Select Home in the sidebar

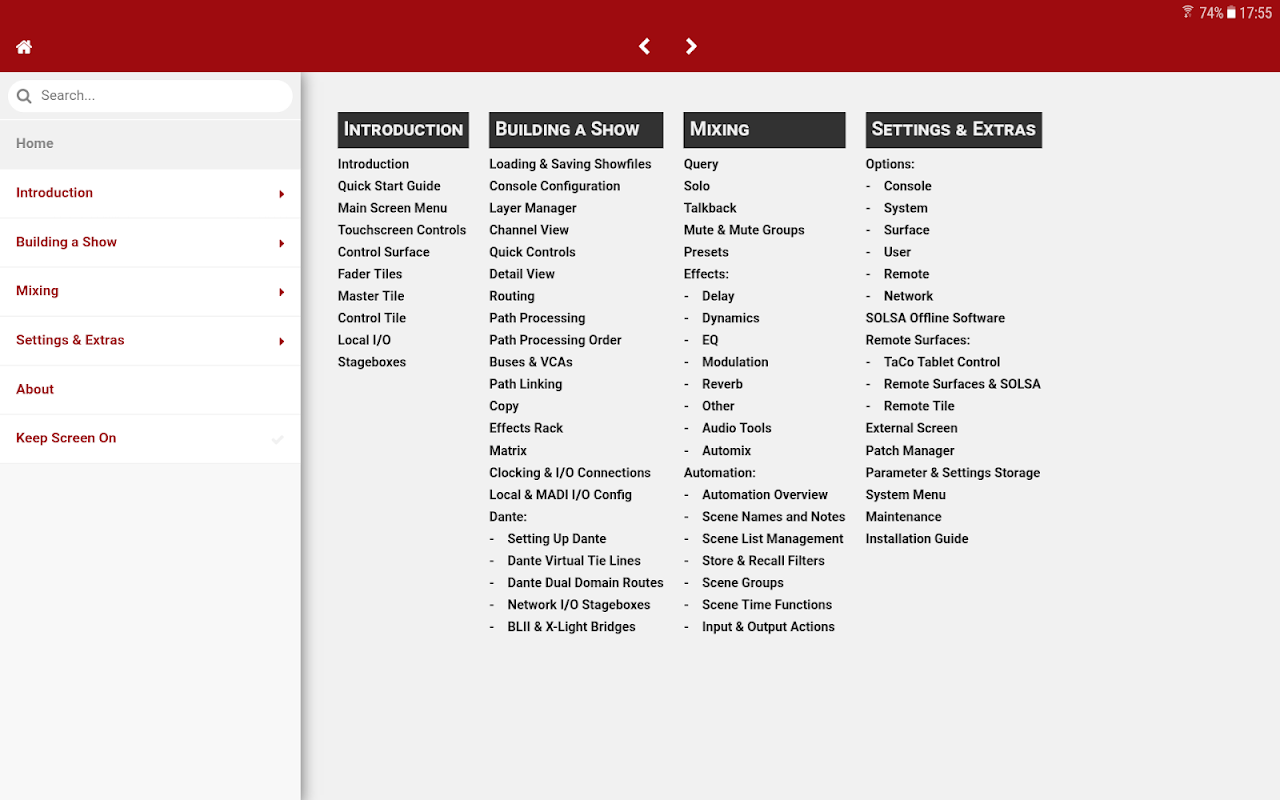[x=150, y=144]
